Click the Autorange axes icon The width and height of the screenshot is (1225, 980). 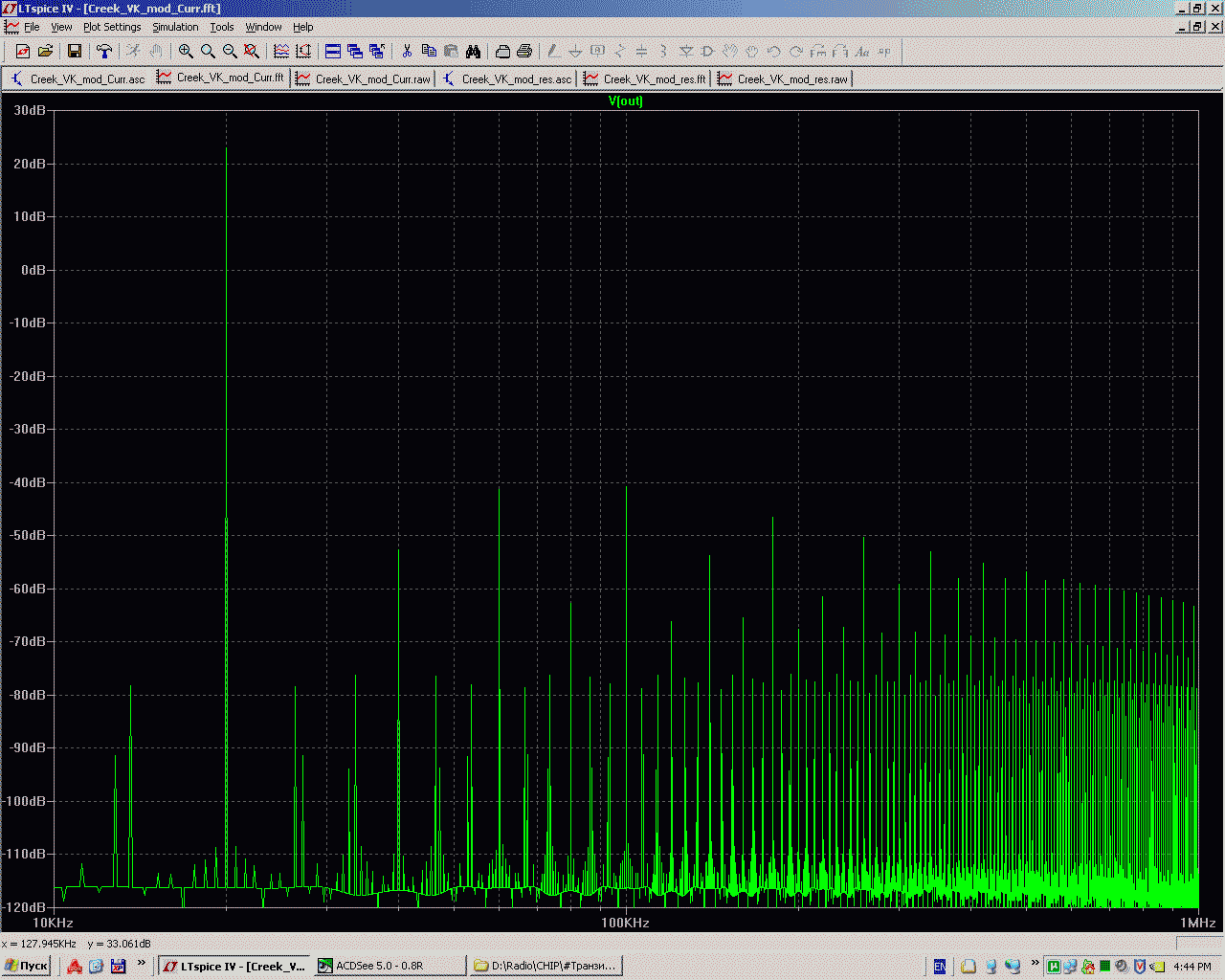pos(303,51)
